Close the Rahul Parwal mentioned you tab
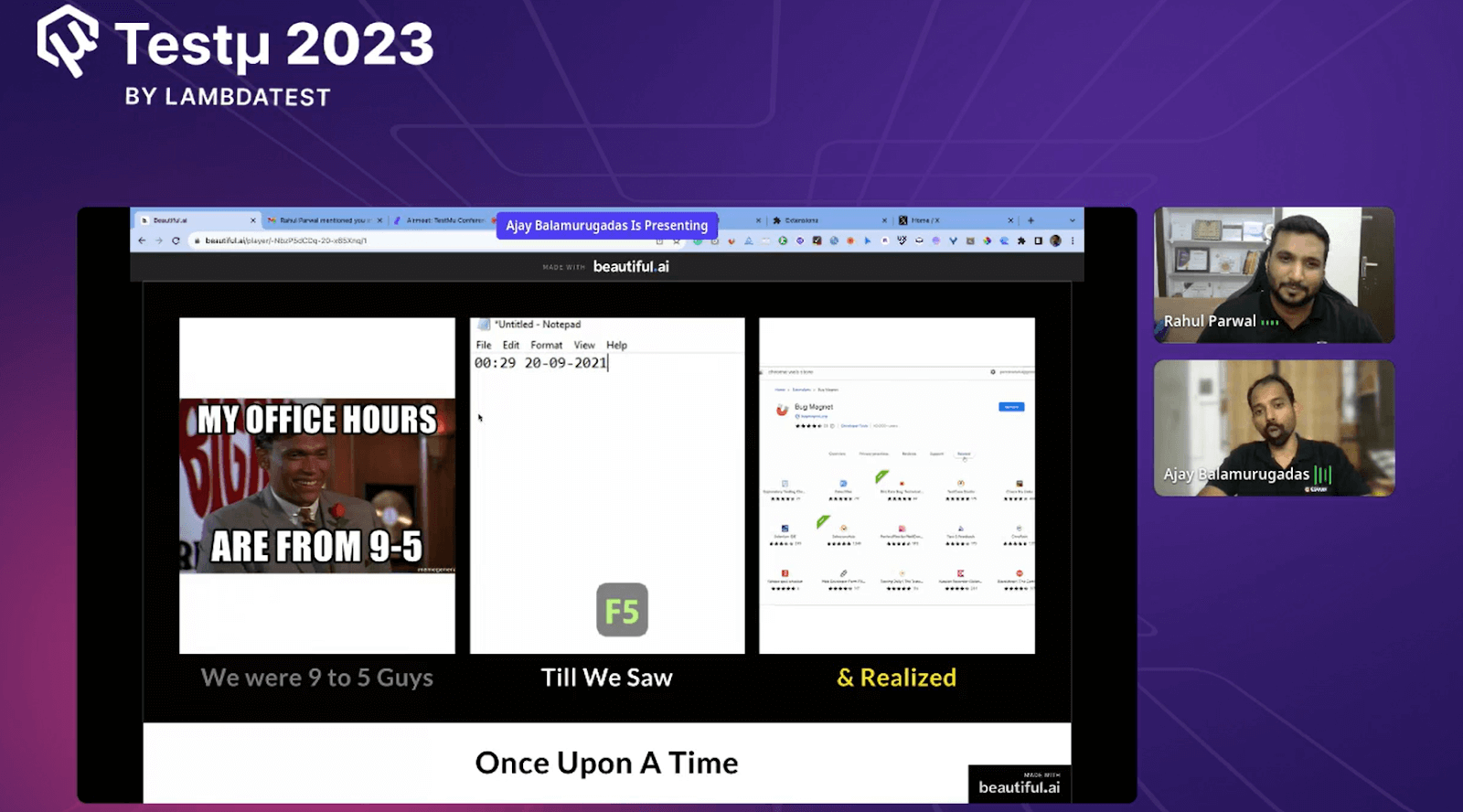1463x812 pixels. point(379,220)
